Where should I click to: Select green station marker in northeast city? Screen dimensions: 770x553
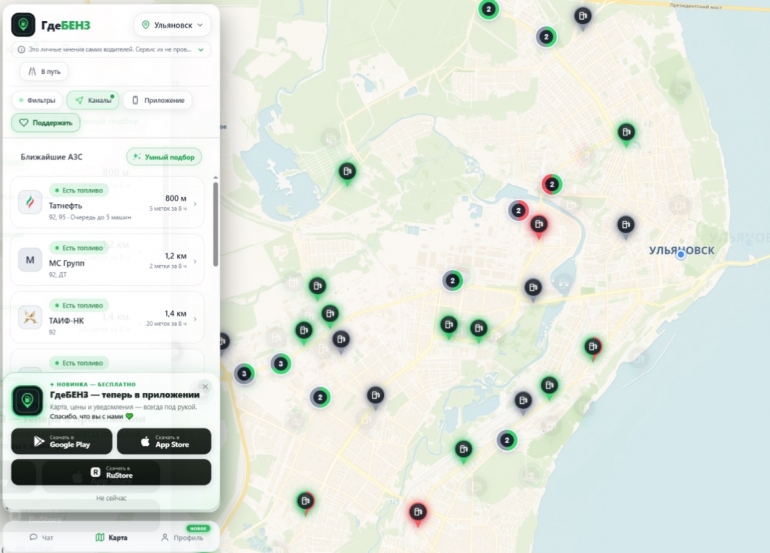pyautogui.click(x=626, y=133)
